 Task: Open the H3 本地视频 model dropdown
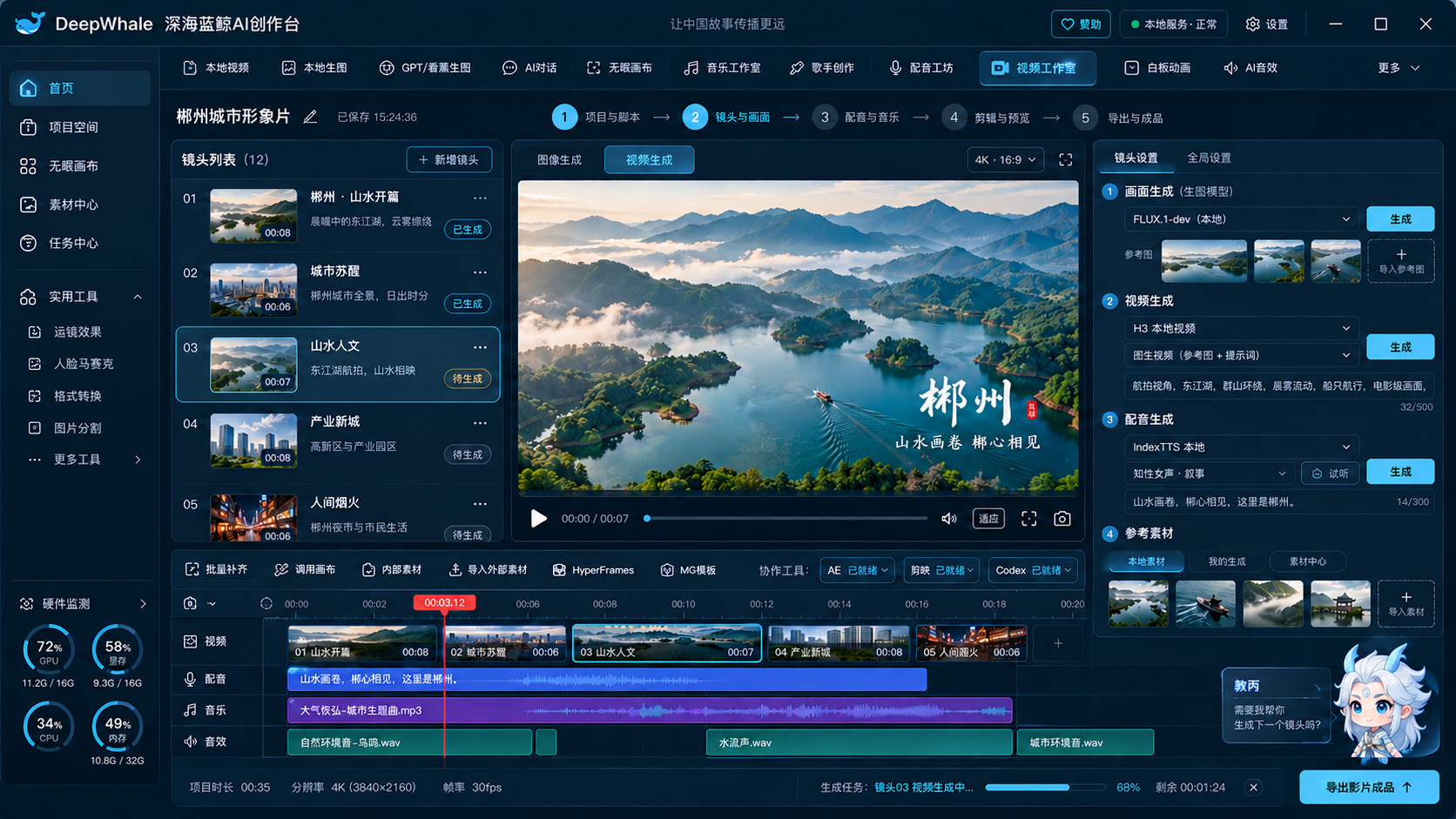(x=1242, y=328)
